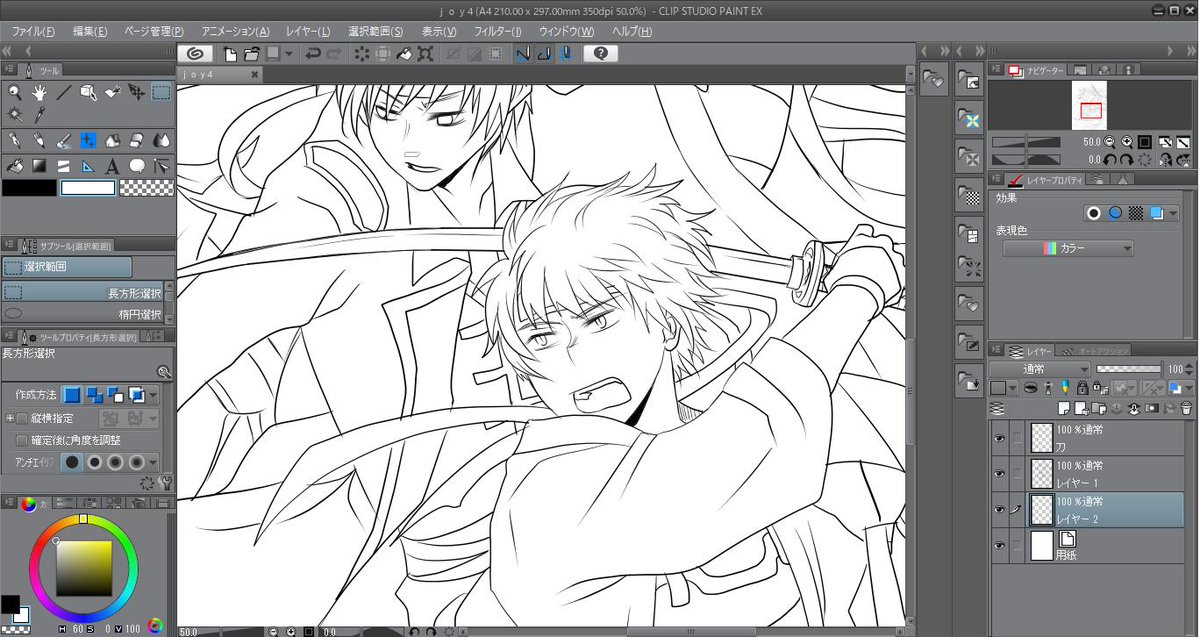
Task: Open the 編集(E) menu
Action: 90,31
